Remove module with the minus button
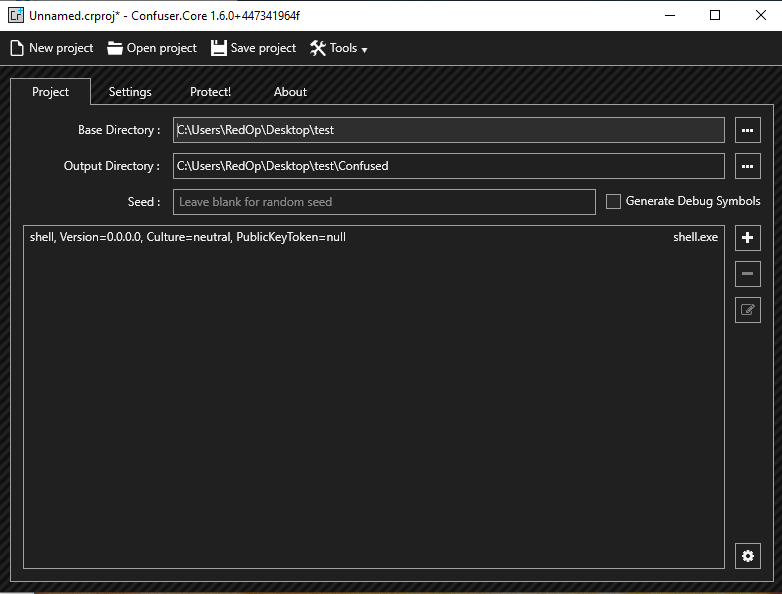The width and height of the screenshot is (782, 594). [x=747, y=274]
